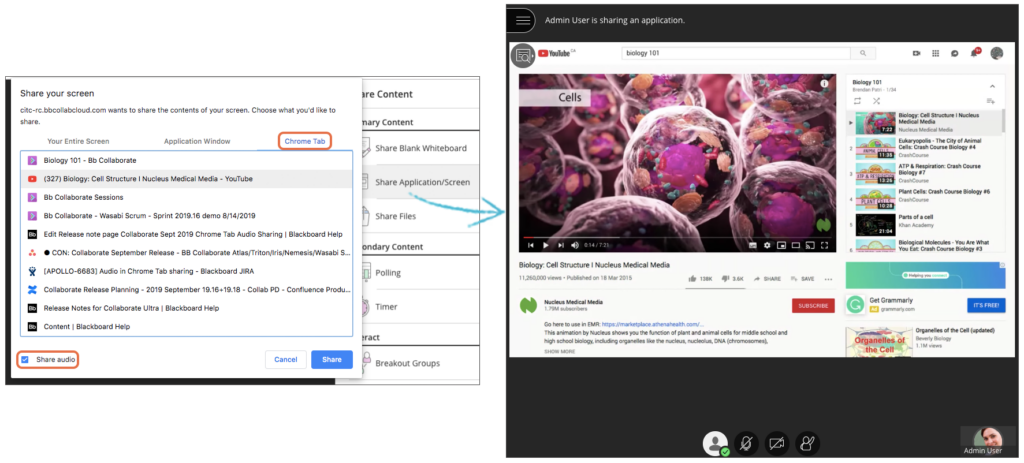Click the save playlist icon
The width and height of the screenshot is (1024, 463).
click(x=991, y=101)
